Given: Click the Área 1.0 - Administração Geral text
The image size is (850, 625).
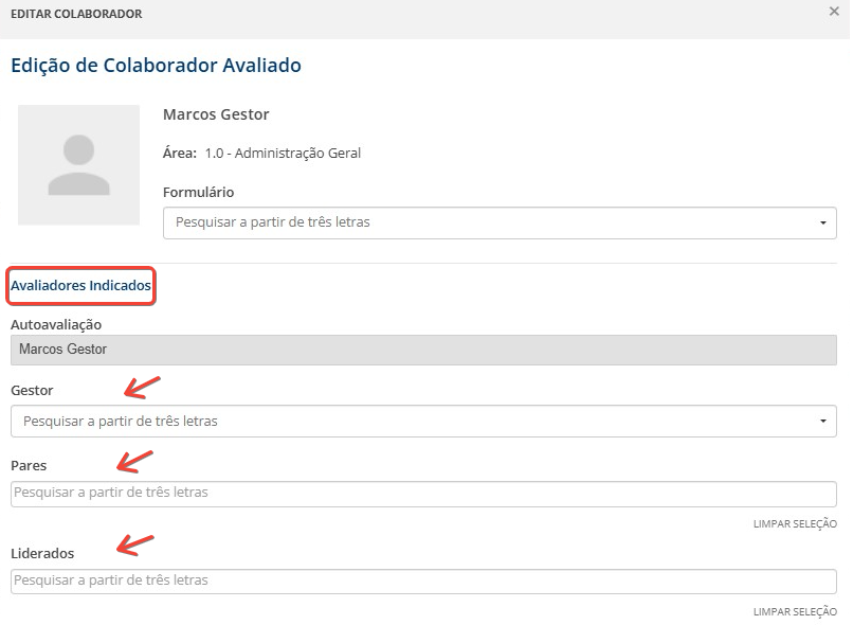Looking at the screenshot, I should pos(261,153).
